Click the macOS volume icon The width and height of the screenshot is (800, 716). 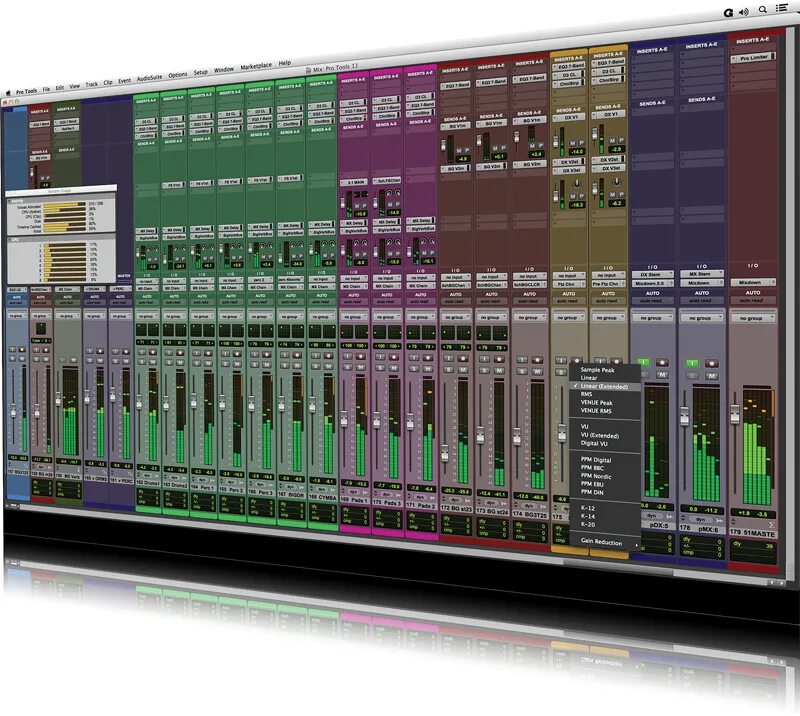tap(744, 12)
